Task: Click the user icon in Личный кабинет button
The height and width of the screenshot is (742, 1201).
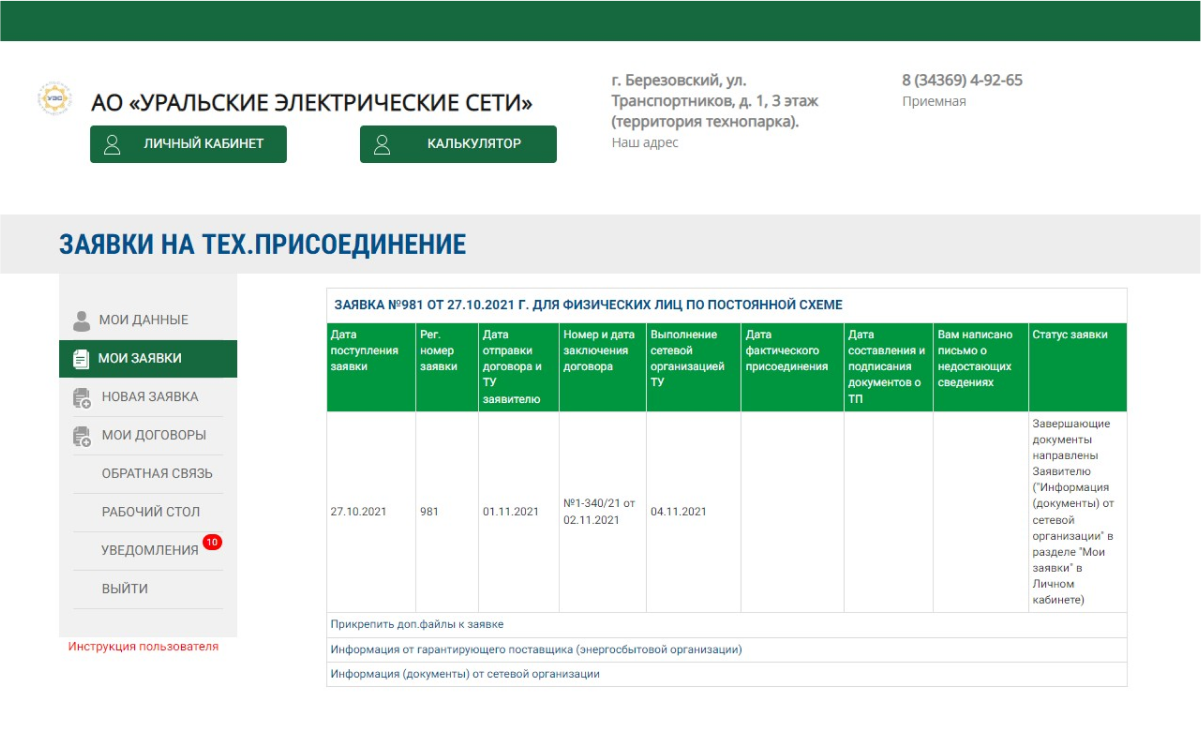Action: point(112,144)
